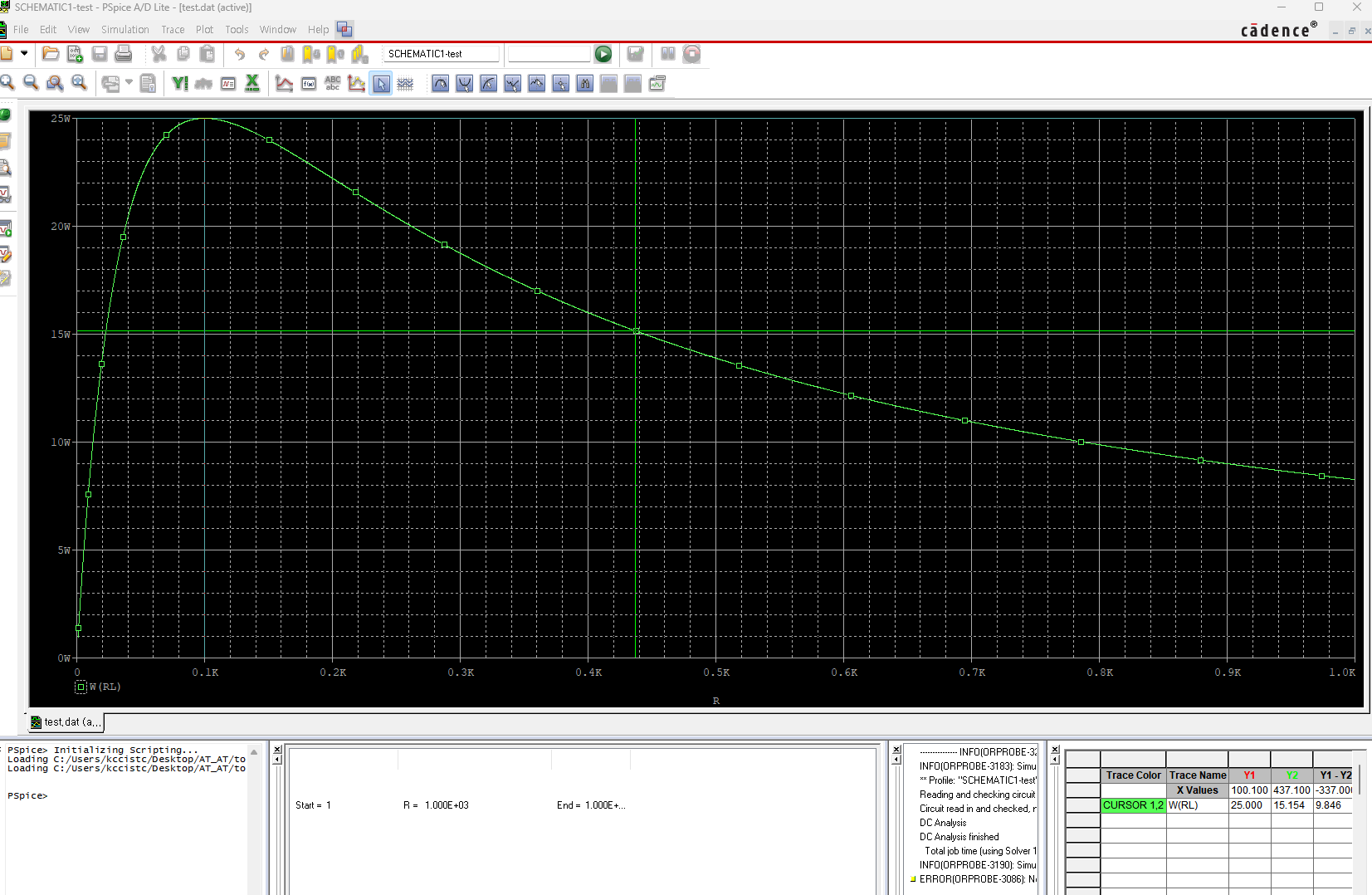Open Evaluate Measurement f(x) icon
This screenshot has height=895, width=1372.
[309, 83]
